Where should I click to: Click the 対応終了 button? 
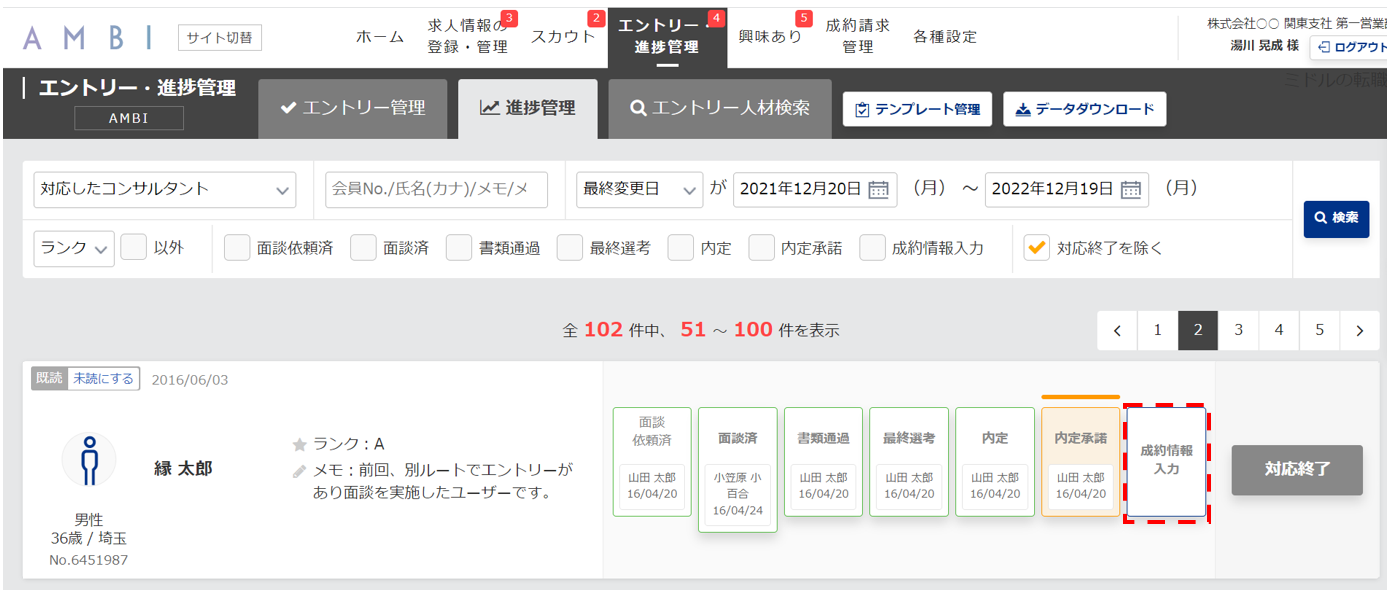point(1297,469)
